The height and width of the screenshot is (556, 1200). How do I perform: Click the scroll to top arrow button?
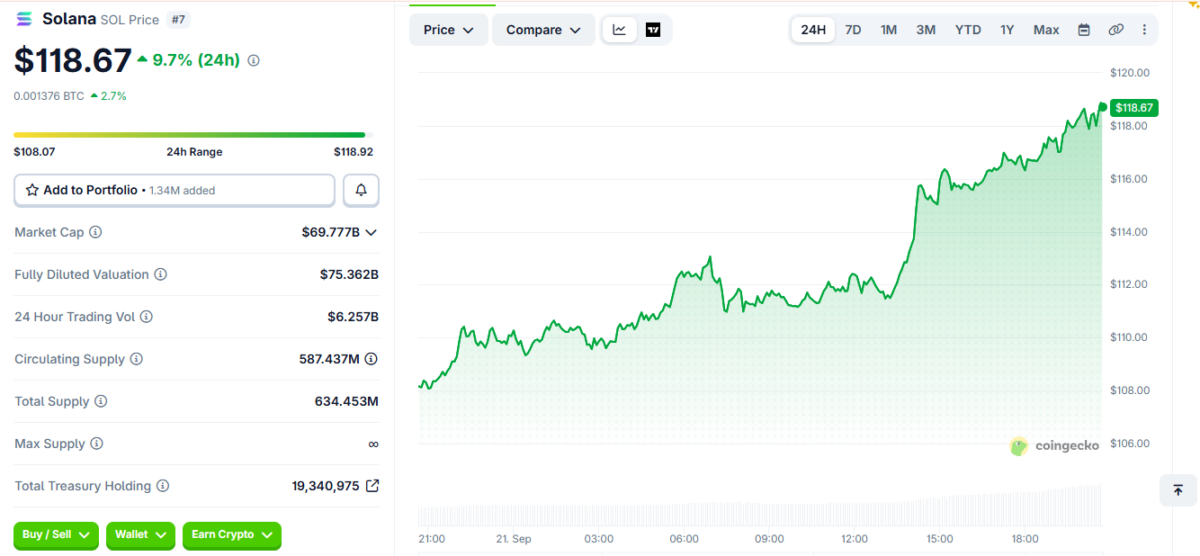(1178, 490)
